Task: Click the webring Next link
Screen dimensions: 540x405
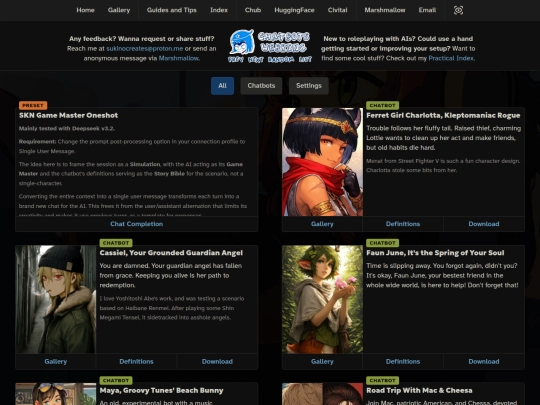Action: 255,59
